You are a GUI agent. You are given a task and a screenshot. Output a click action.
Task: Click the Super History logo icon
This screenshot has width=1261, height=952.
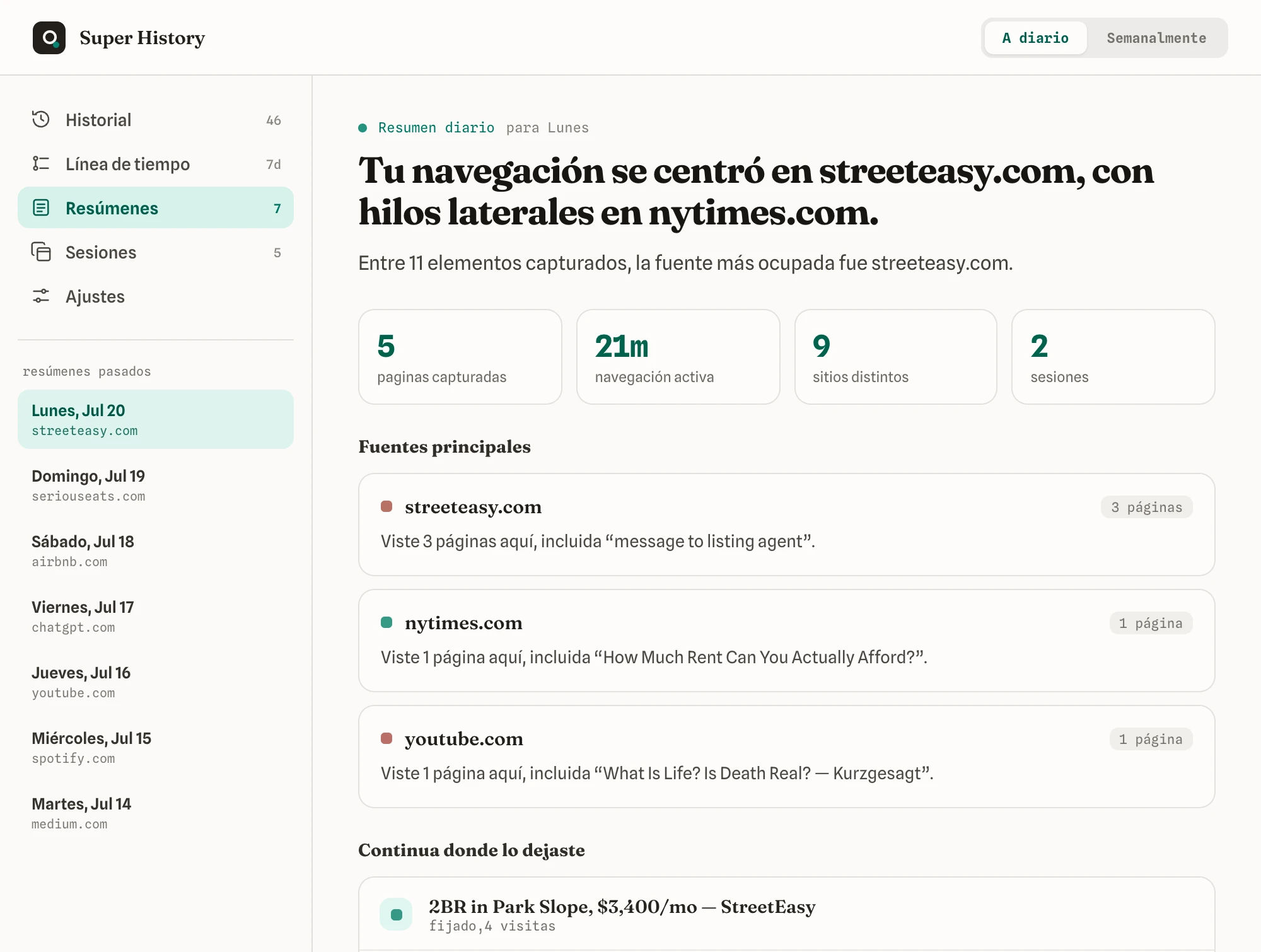(x=49, y=38)
